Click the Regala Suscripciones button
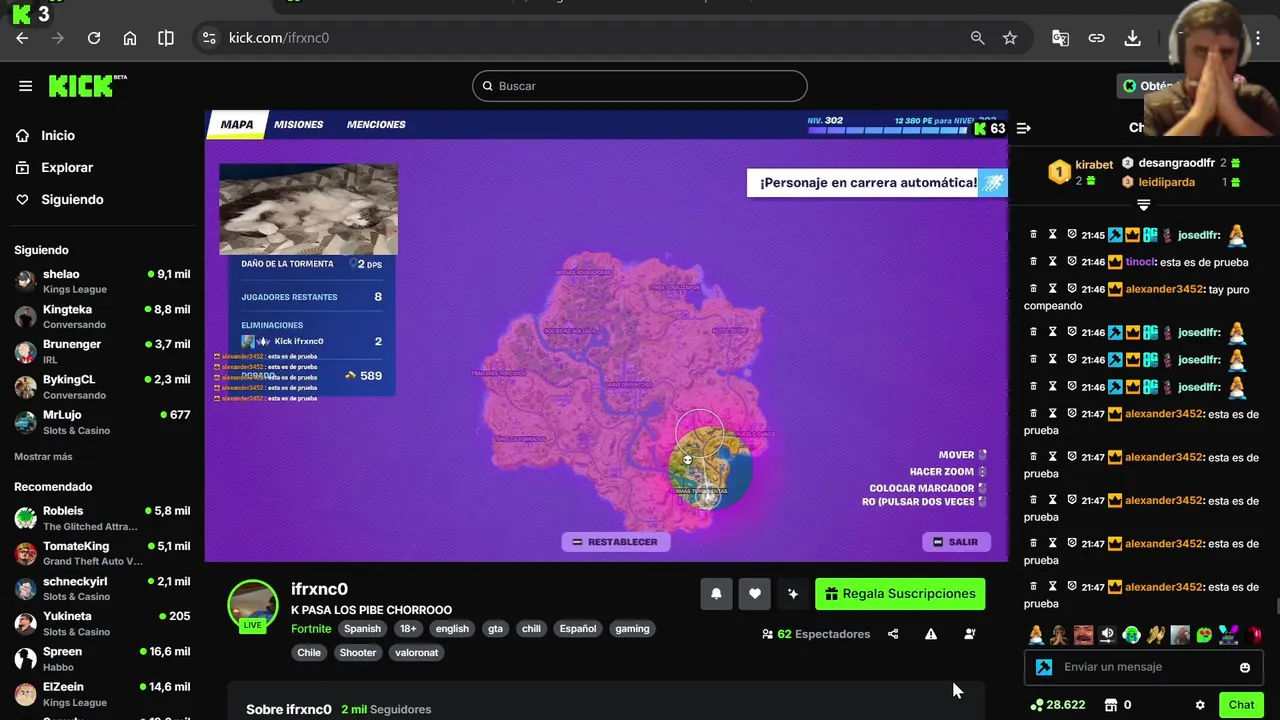The height and width of the screenshot is (720, 1280). (900, 594)
